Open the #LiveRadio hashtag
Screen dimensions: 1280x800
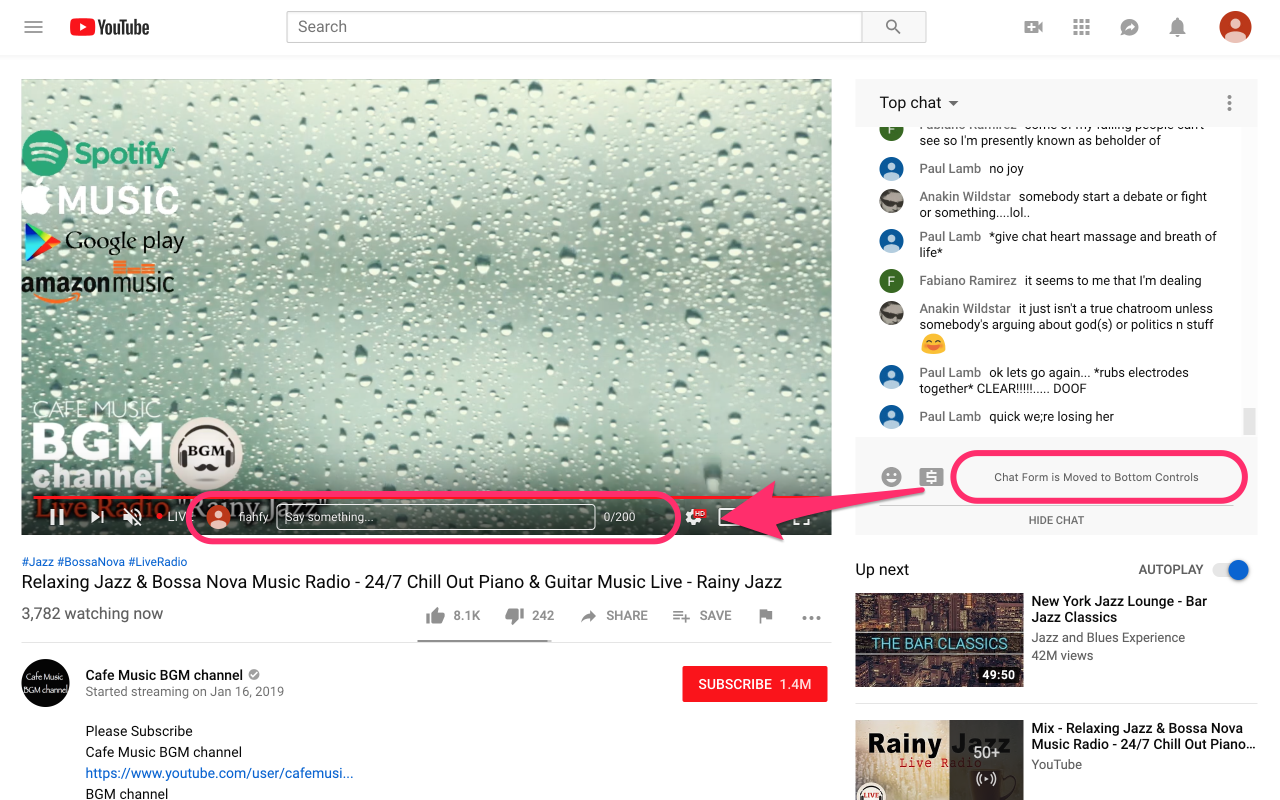click(158, 562)
